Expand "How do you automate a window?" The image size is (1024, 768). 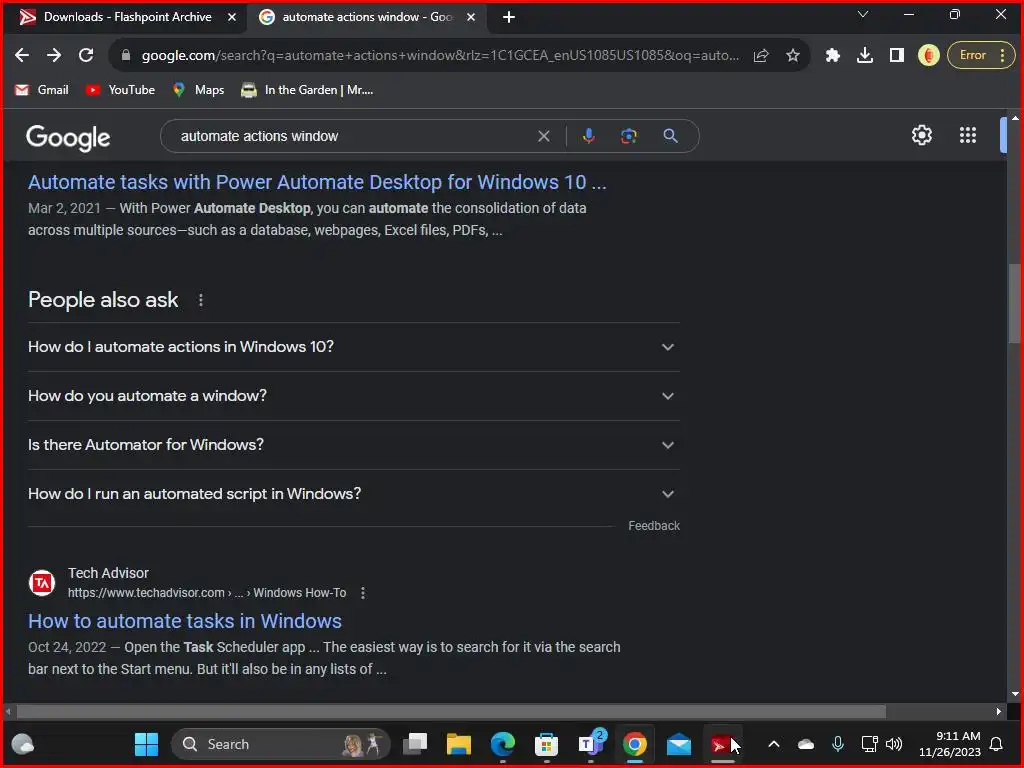pyautogui.click(x=353, y=396)
